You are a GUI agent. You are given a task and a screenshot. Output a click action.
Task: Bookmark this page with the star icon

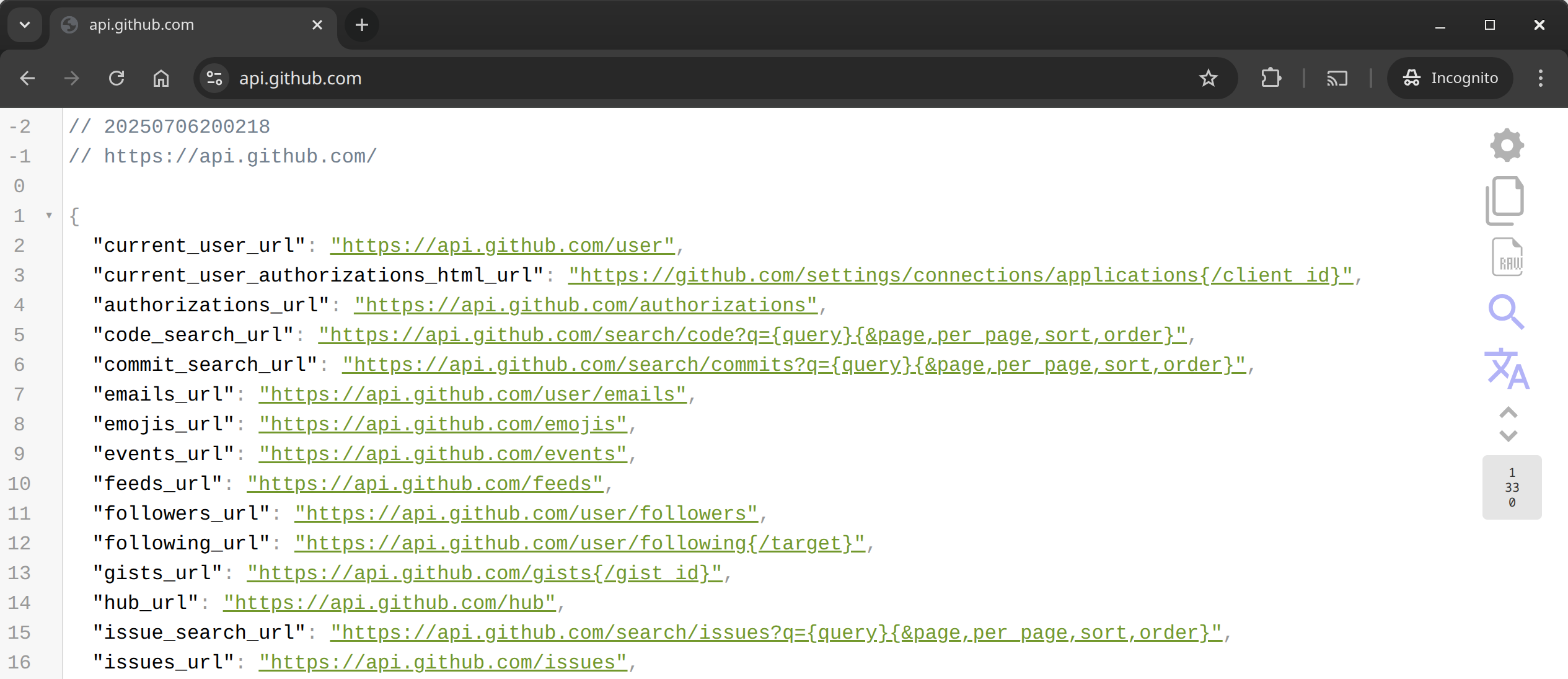(x=1208, y=78)
